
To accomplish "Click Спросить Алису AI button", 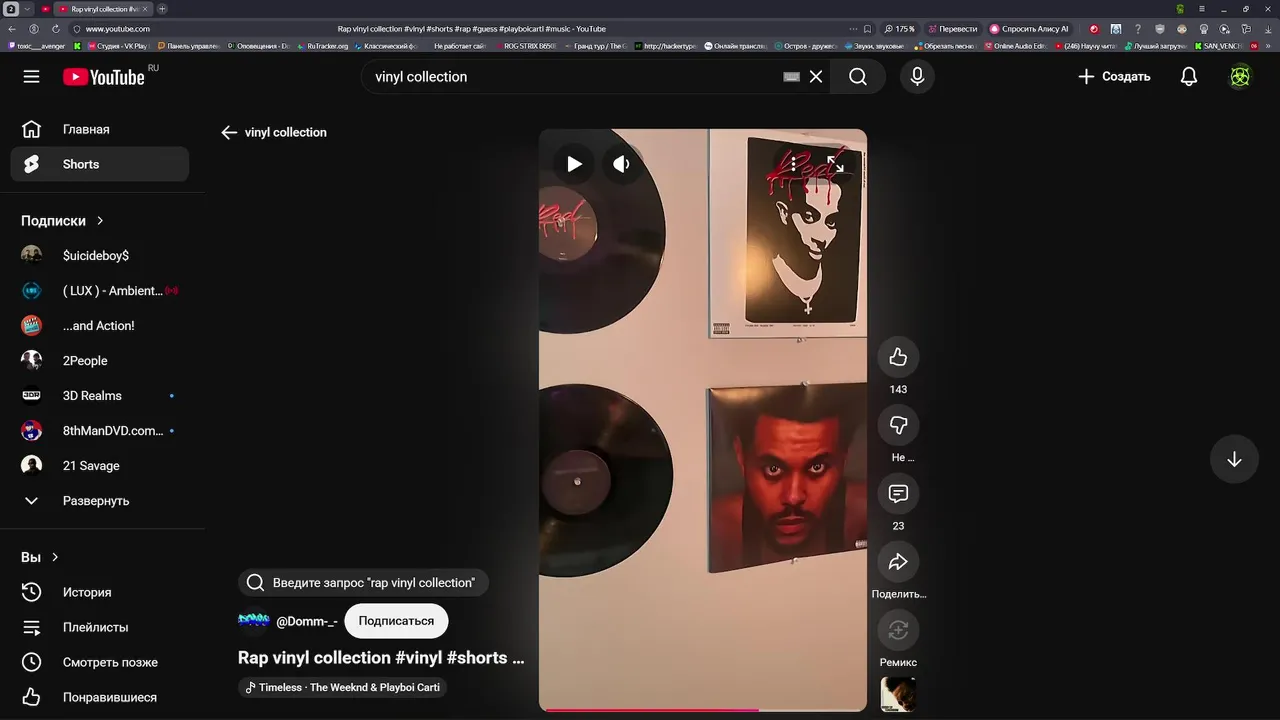I will [x=1029, y=29].
